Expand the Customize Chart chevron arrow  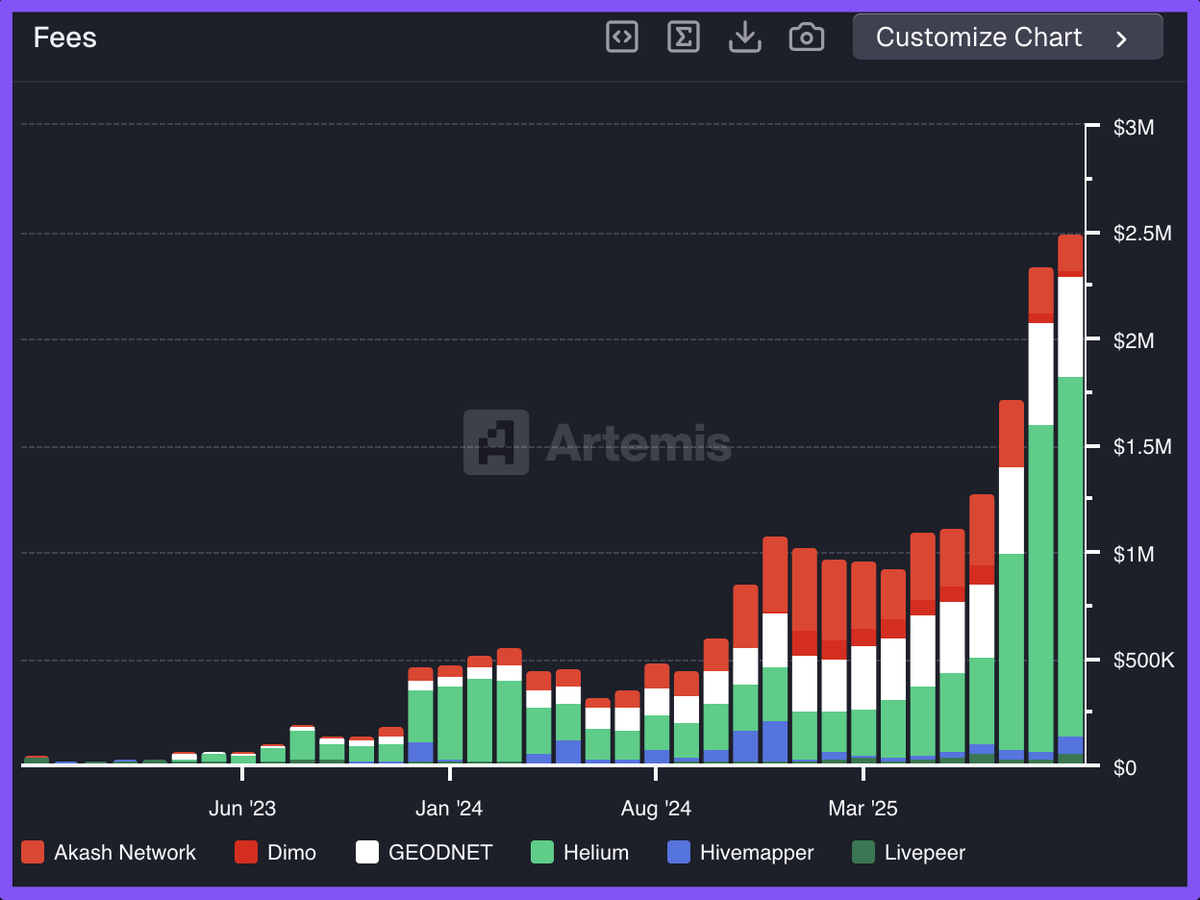[x=1122, y=39]
